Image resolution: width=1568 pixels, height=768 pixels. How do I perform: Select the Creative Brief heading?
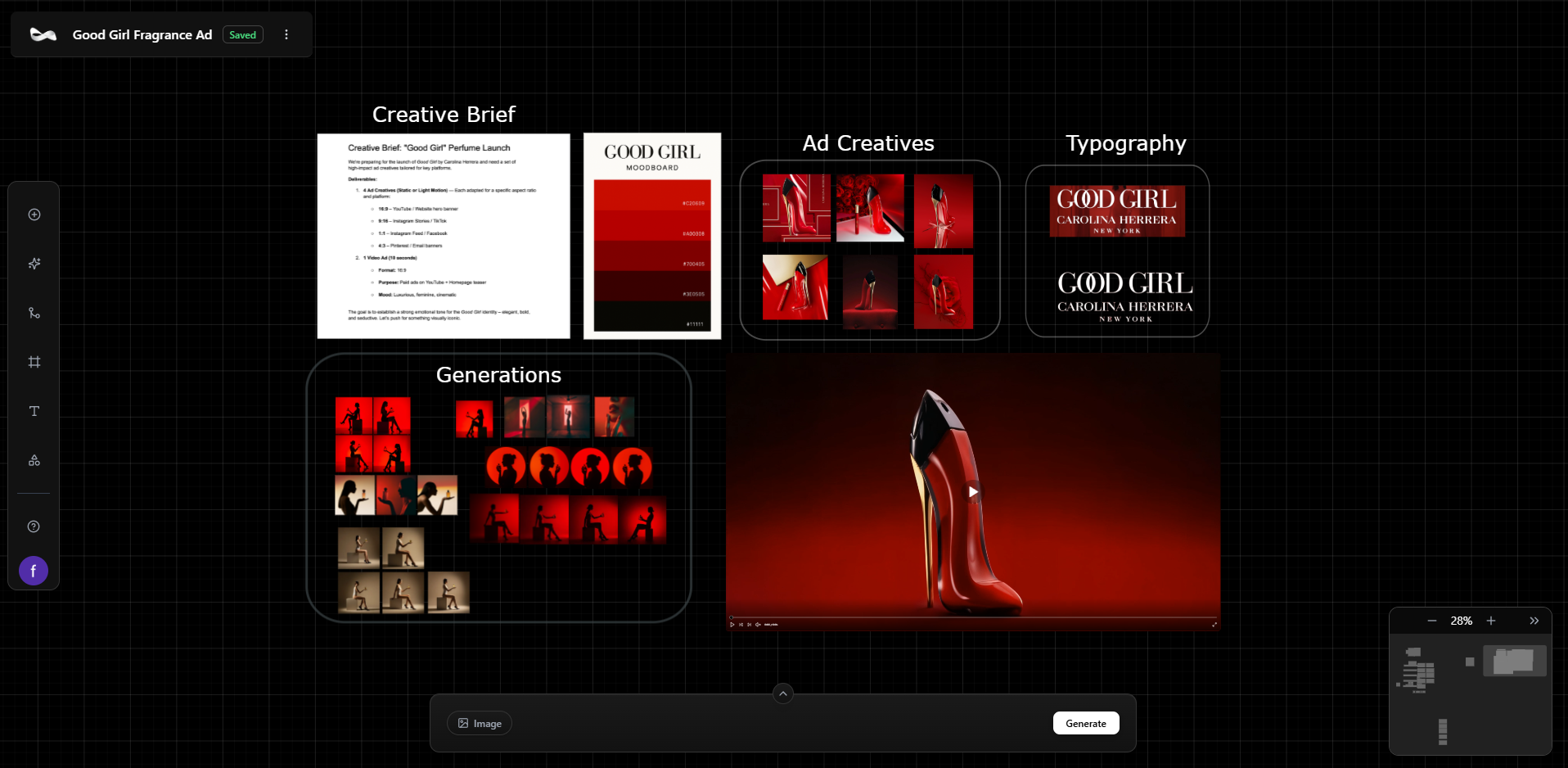tap(444, 115)
